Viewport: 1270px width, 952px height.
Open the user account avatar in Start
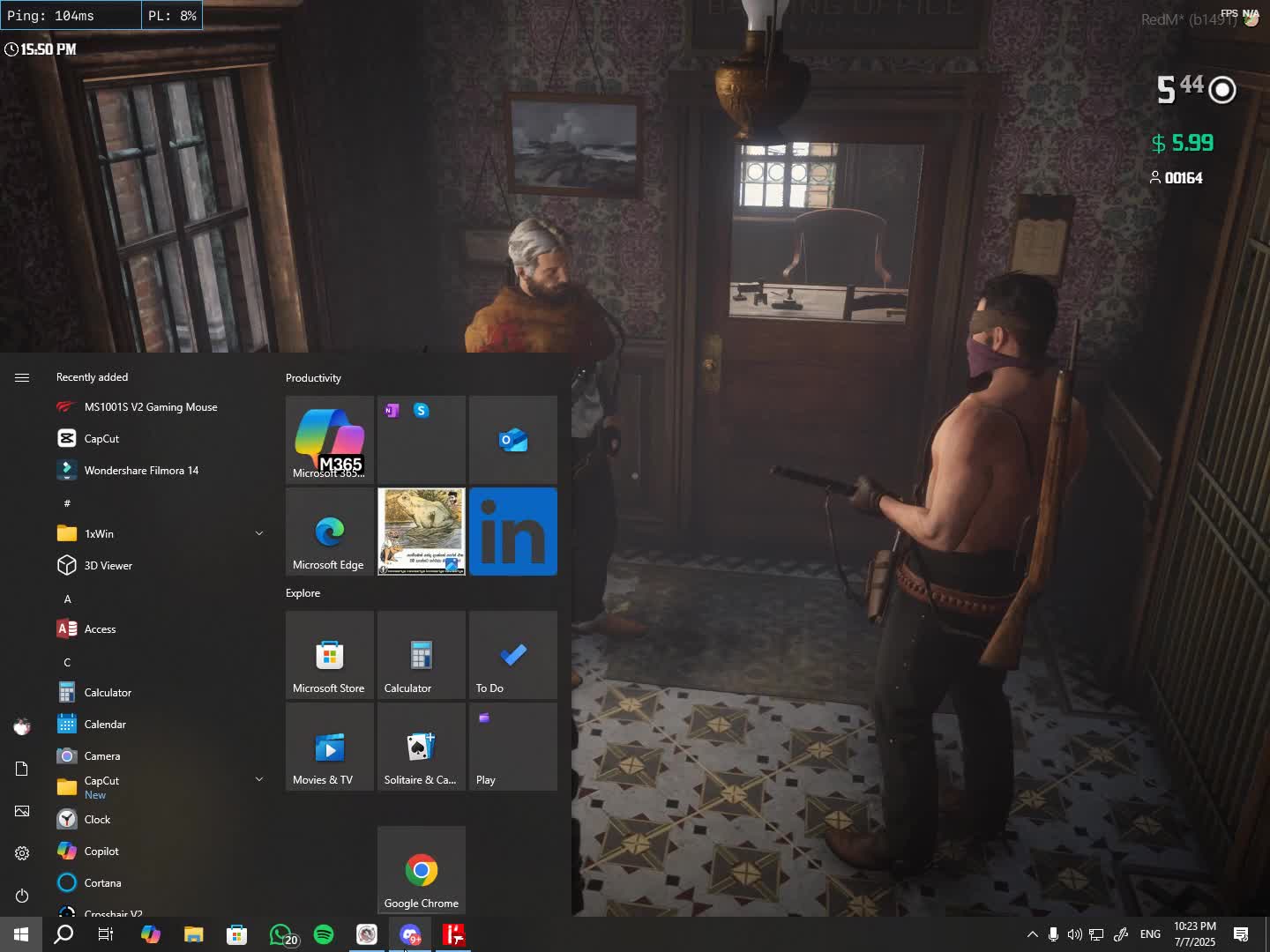click(22, 726)
